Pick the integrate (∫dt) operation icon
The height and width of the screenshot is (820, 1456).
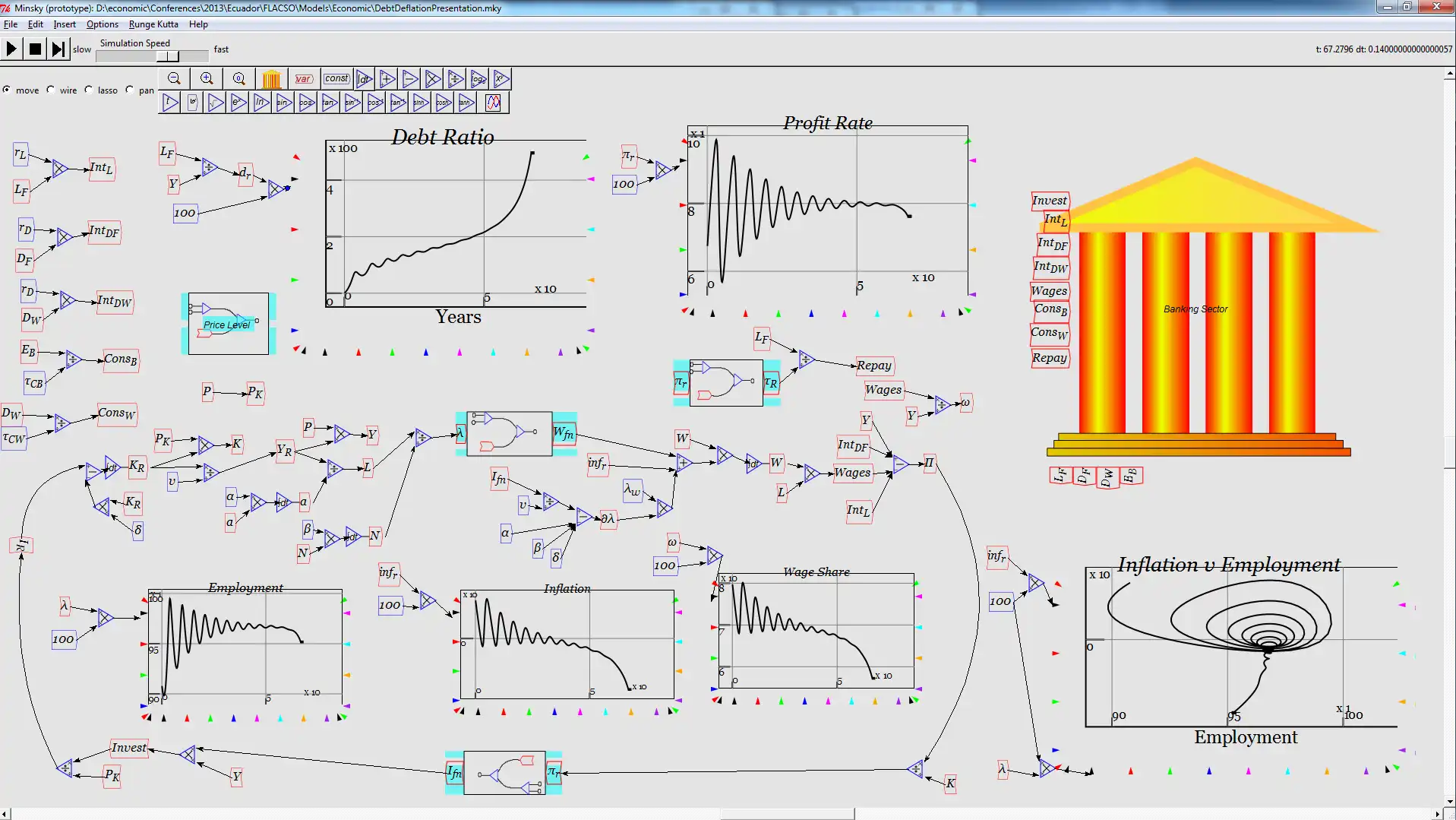[x=363, y=79]
